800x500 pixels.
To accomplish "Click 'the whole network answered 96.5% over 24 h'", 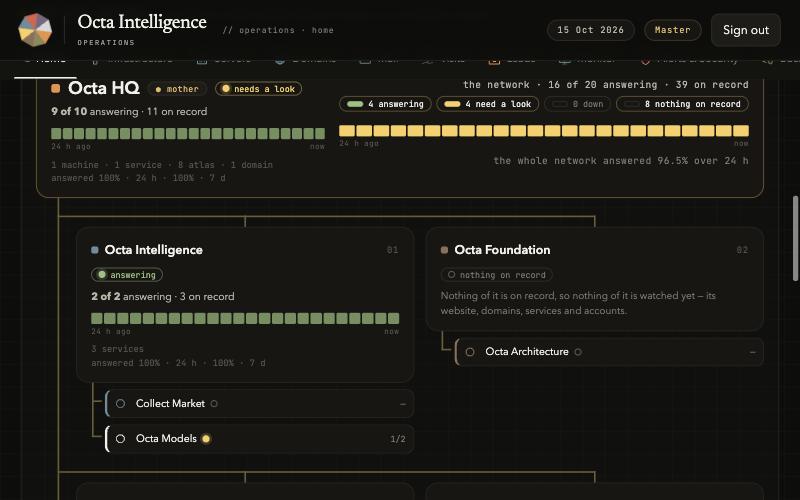I will tap(621, 161).
